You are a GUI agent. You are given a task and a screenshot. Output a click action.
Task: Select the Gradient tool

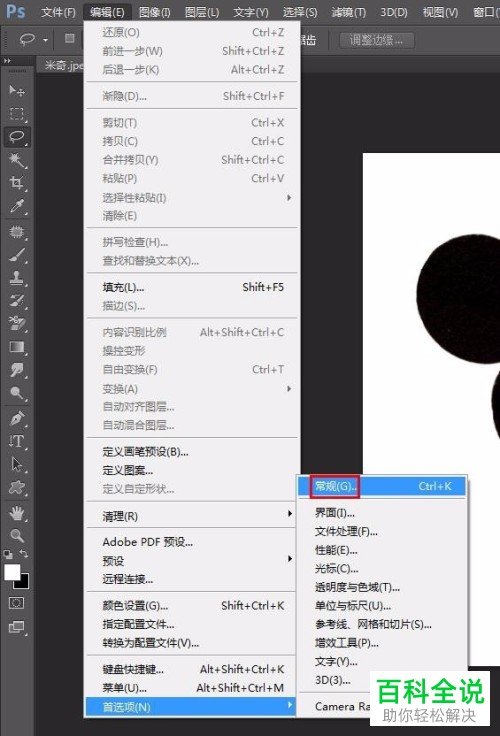tap(17, 347)
